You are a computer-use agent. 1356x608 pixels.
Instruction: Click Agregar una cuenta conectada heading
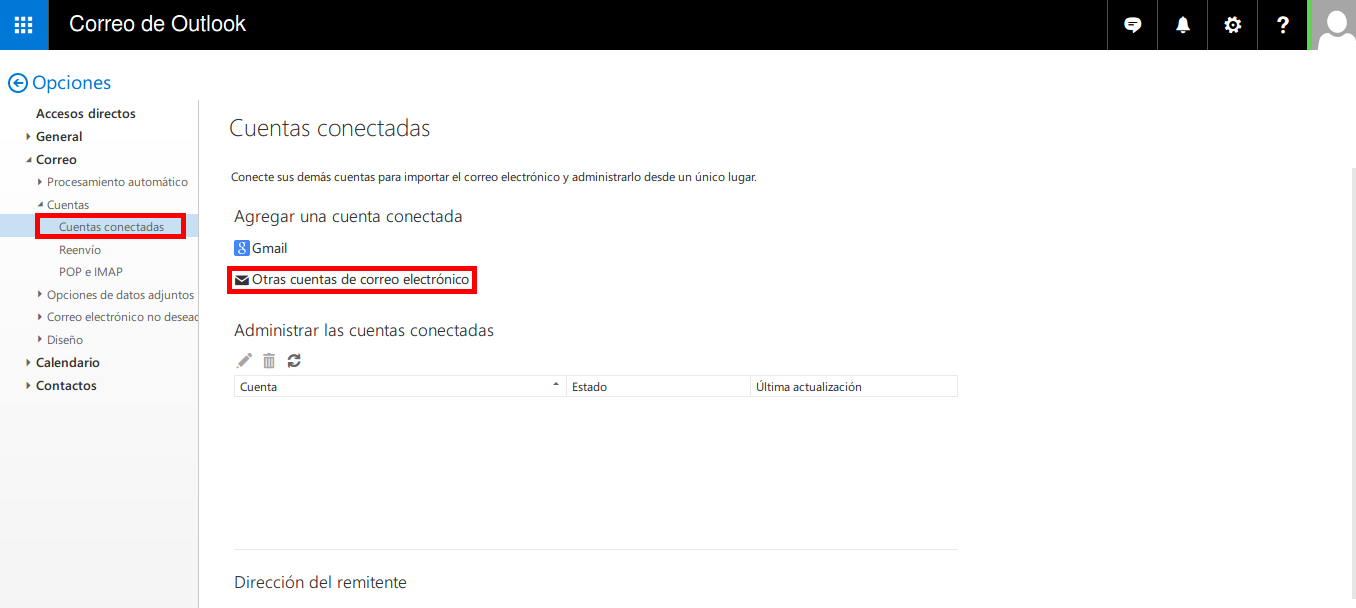click(348, 216)
